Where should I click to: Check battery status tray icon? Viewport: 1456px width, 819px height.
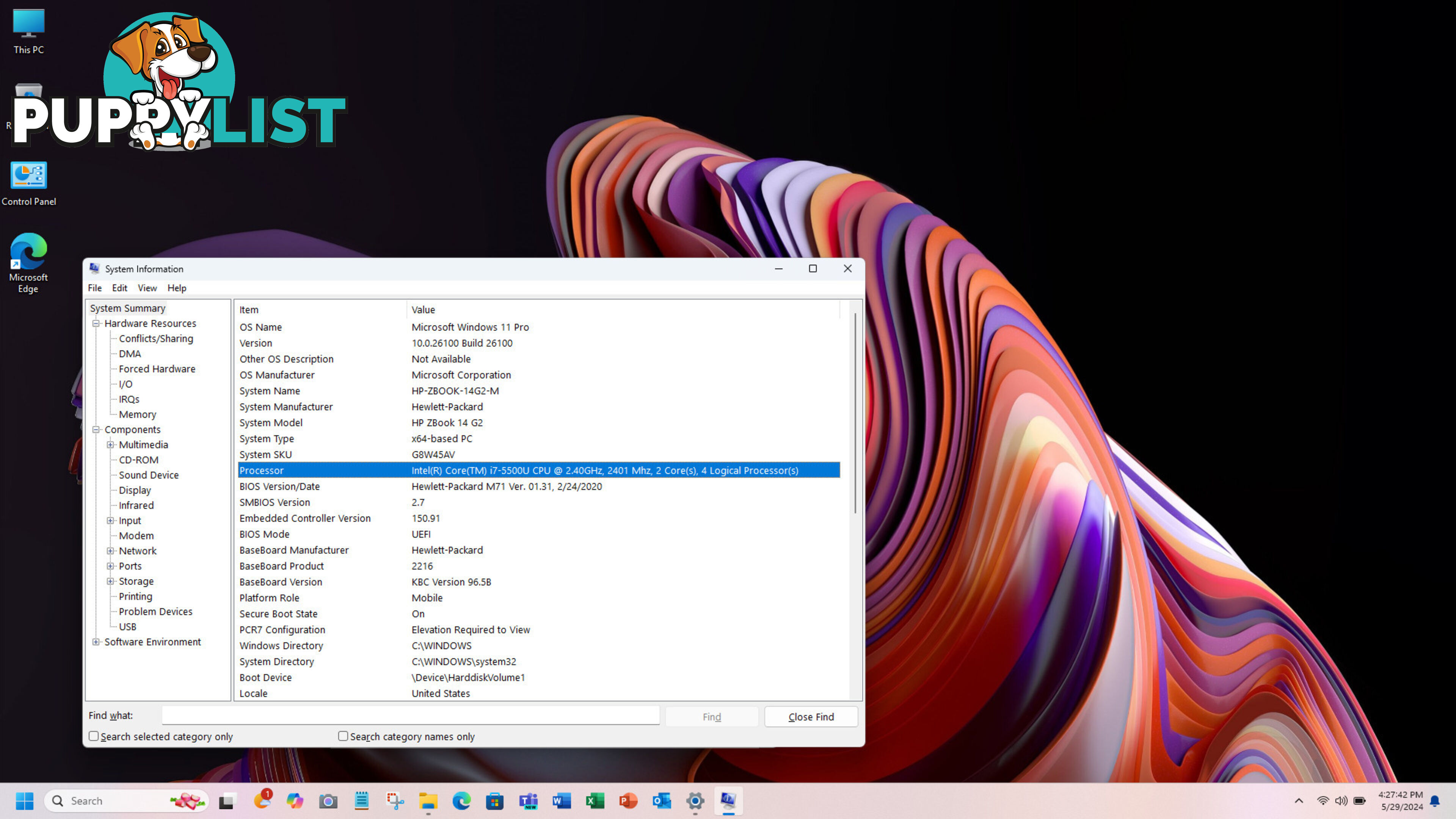(x=1359, y=801)
